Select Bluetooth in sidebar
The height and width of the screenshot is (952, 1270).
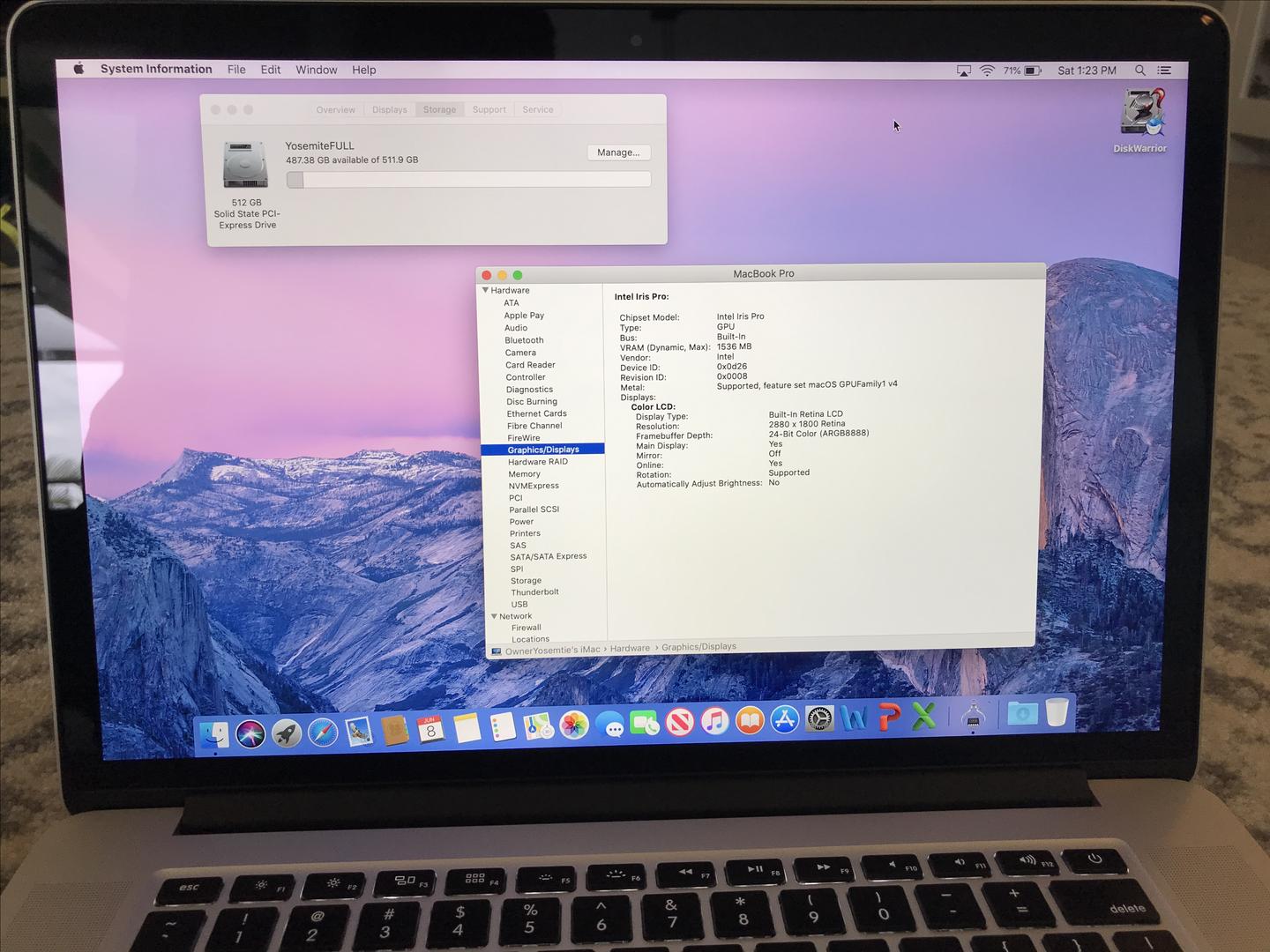point(524,340)
